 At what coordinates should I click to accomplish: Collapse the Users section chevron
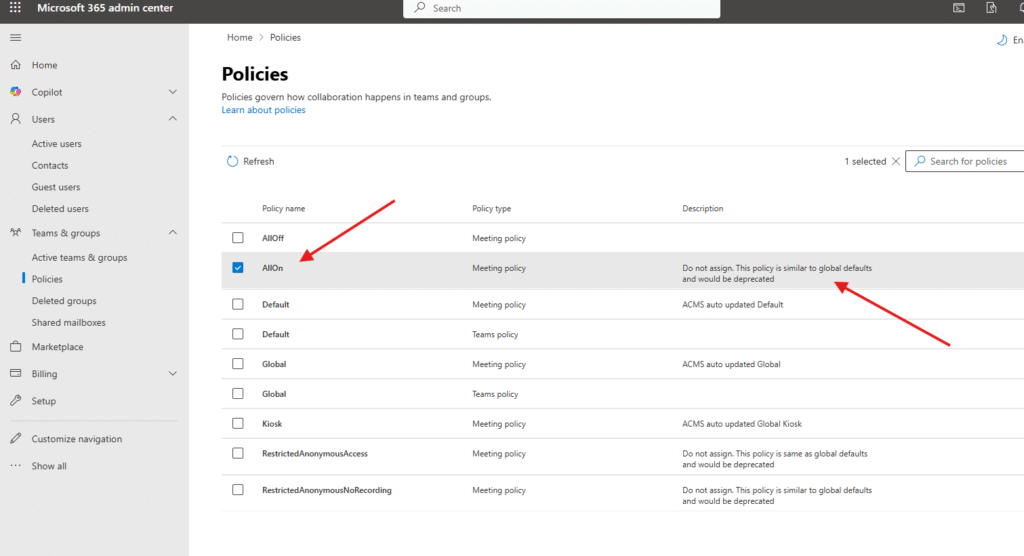click(x=172, y=119)
